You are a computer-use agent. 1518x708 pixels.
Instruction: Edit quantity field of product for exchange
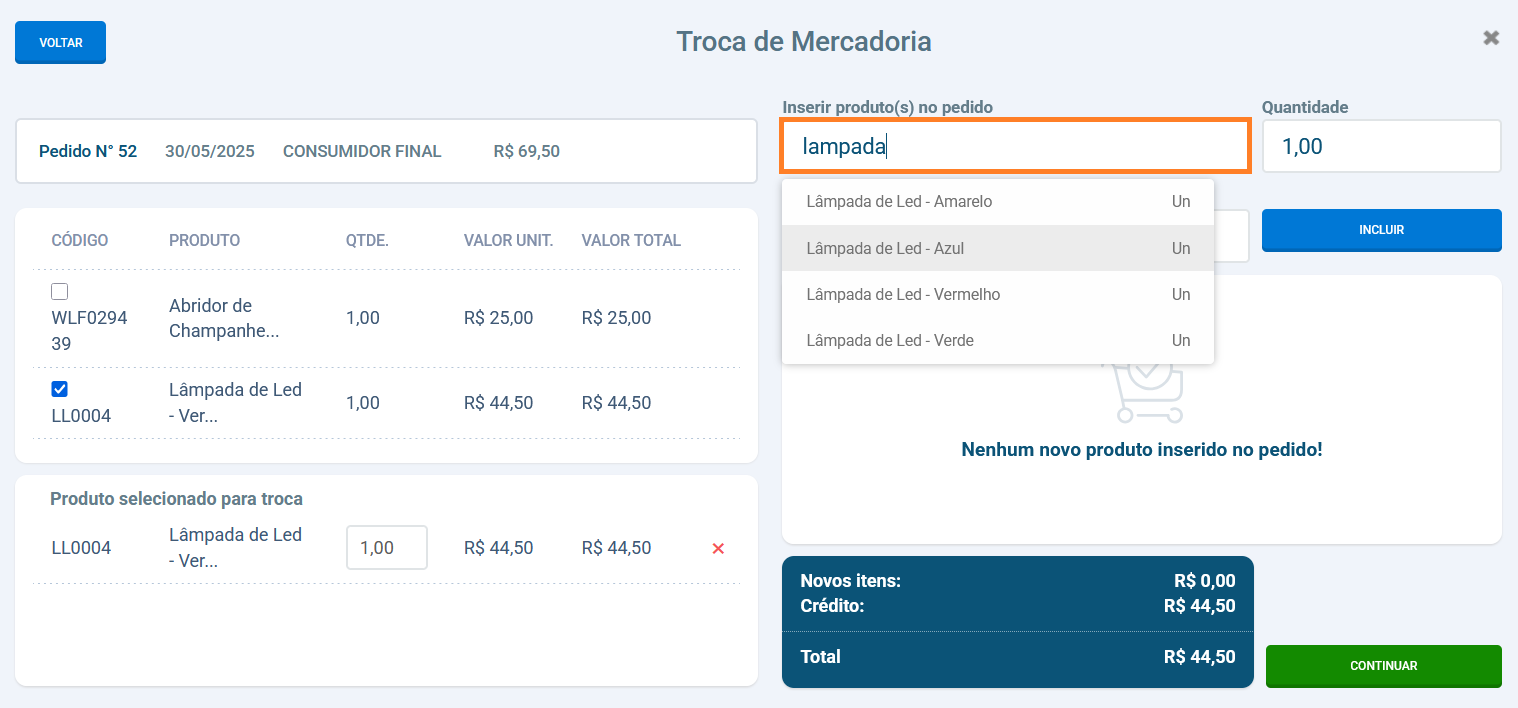(x=386, y=548)
